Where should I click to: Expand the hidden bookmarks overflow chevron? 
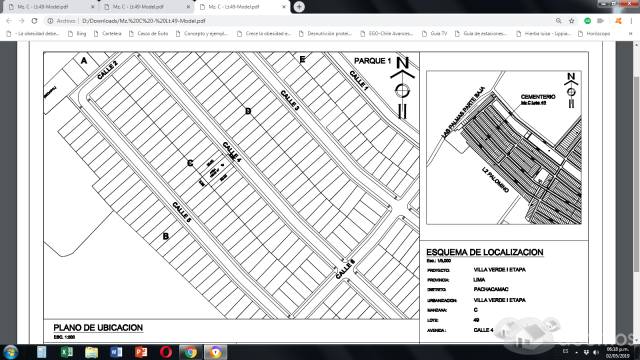[631, 33]
